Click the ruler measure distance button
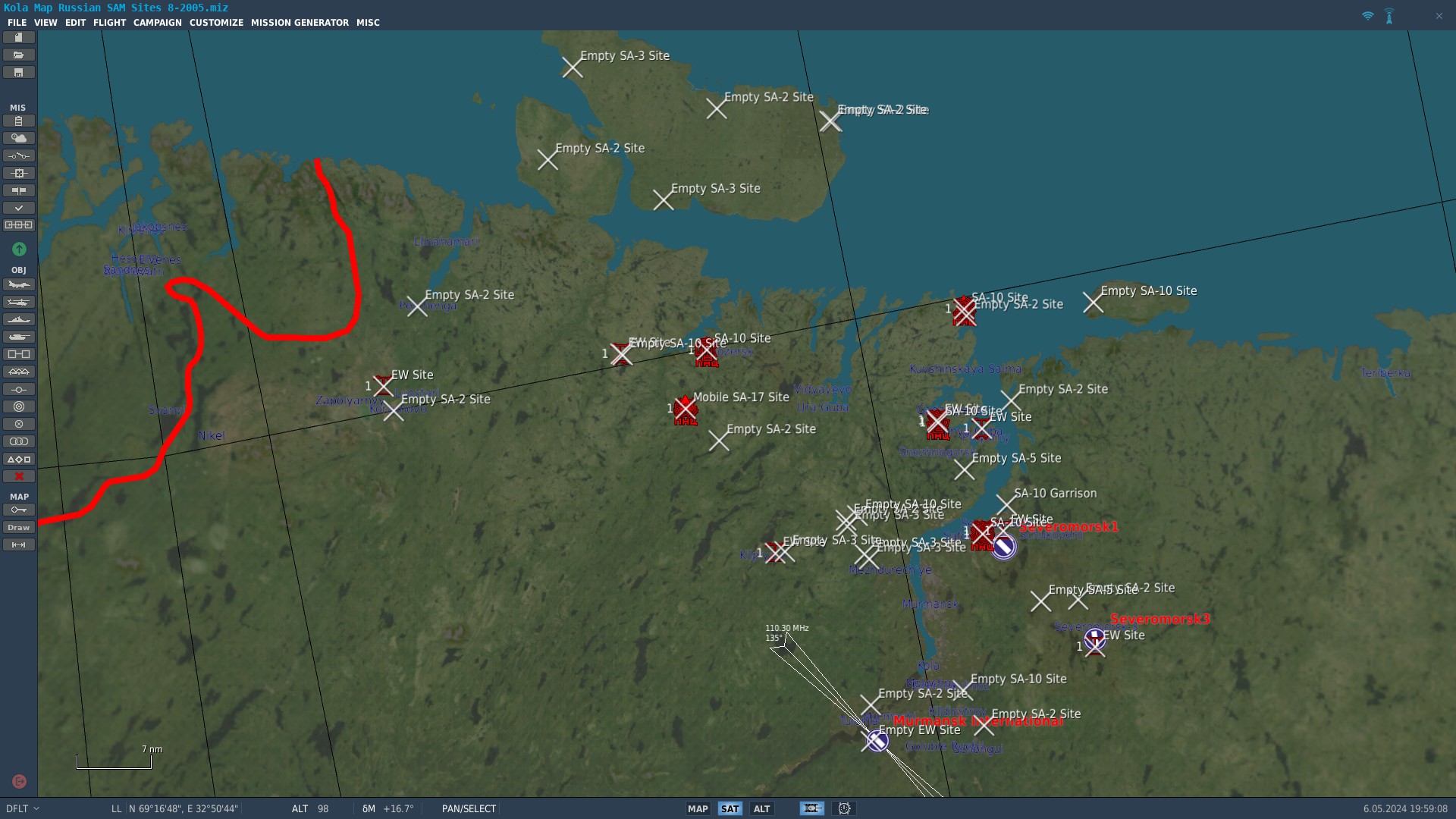This screenshot has height=819, width=1456. tap(18, 545)
